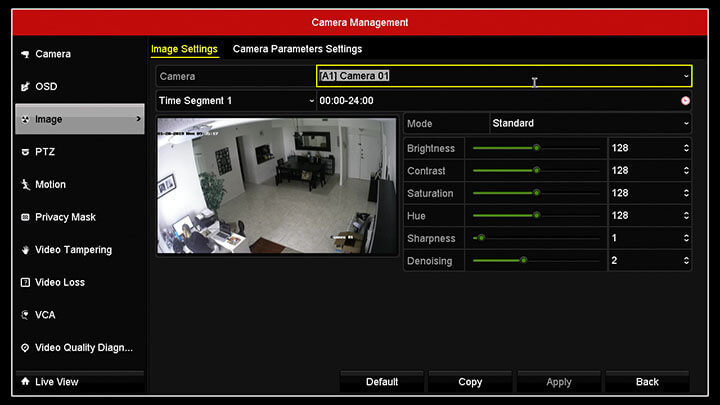720x405 pixels.
Task: Click the Copy button
Action: click(x=470, y=382)
